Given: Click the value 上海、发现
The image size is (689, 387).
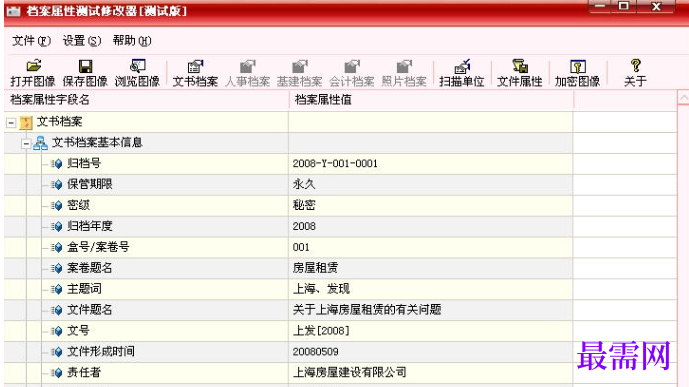Looking at the screenshot, I should (x=321, y=289).
